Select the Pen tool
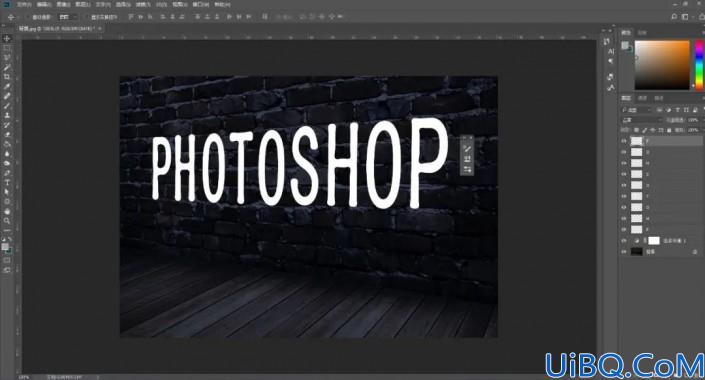The image size is (705, 380). click(7, 173)
